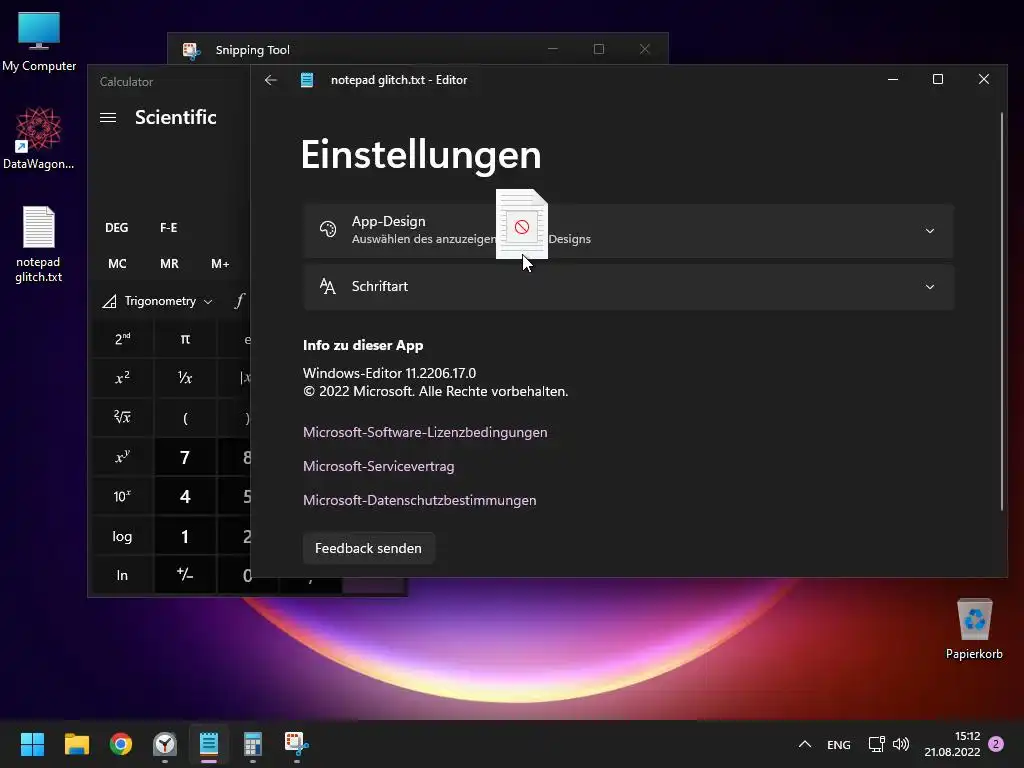Open Microsoft-Software-Lizenzbedingungen link
Viewport: 1024px width, 768px height.
pos(425,432)
